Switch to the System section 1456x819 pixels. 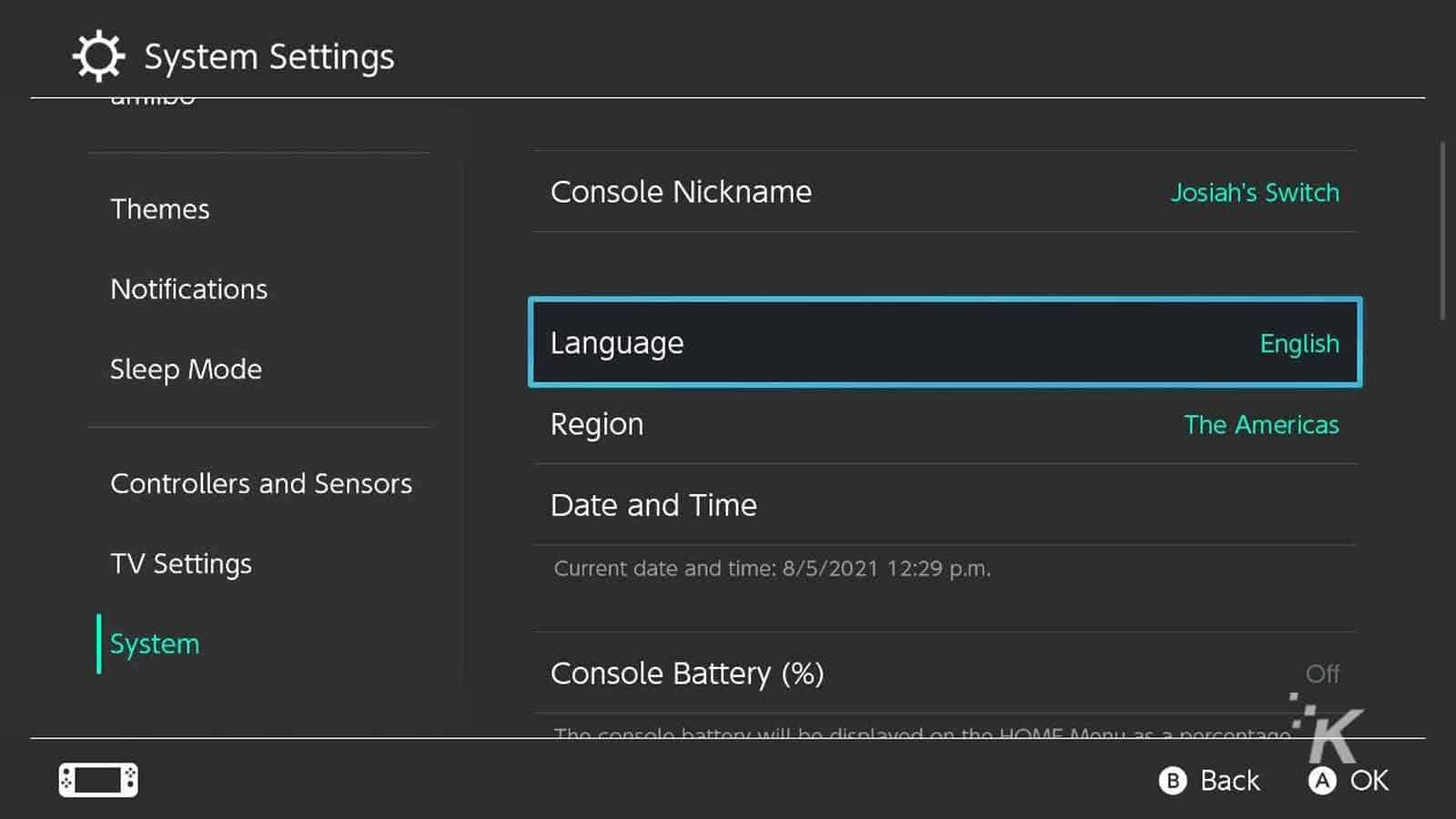coord(155,643)
